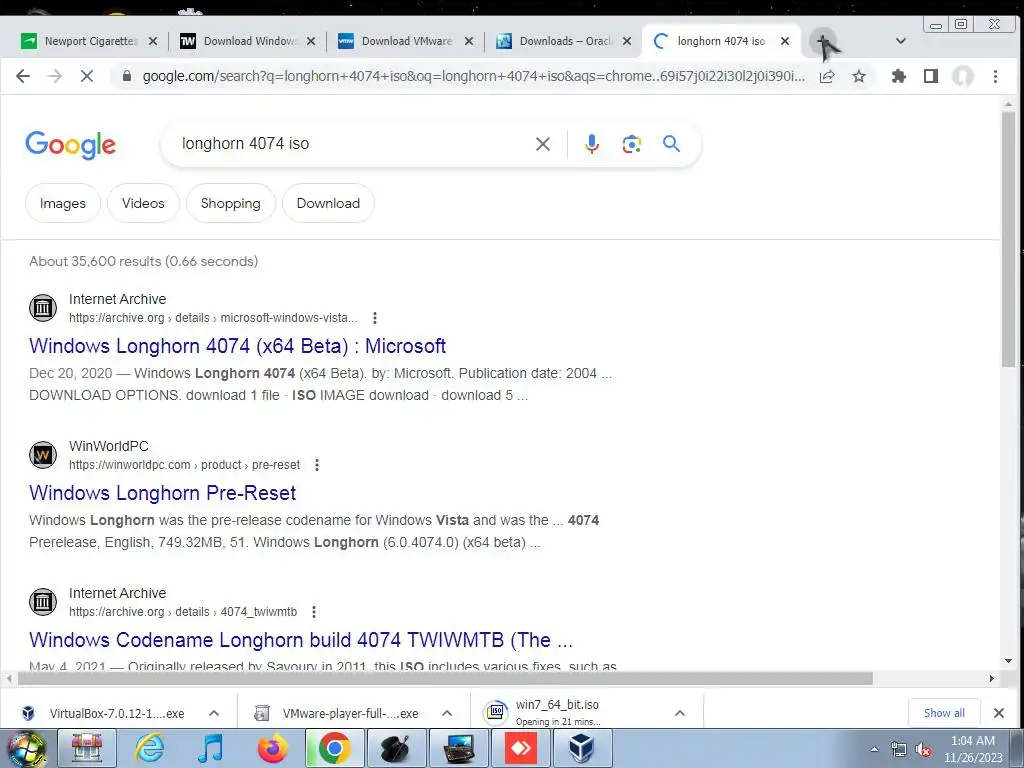
Task: Click the muted volume tray icon
Action: 923,749
